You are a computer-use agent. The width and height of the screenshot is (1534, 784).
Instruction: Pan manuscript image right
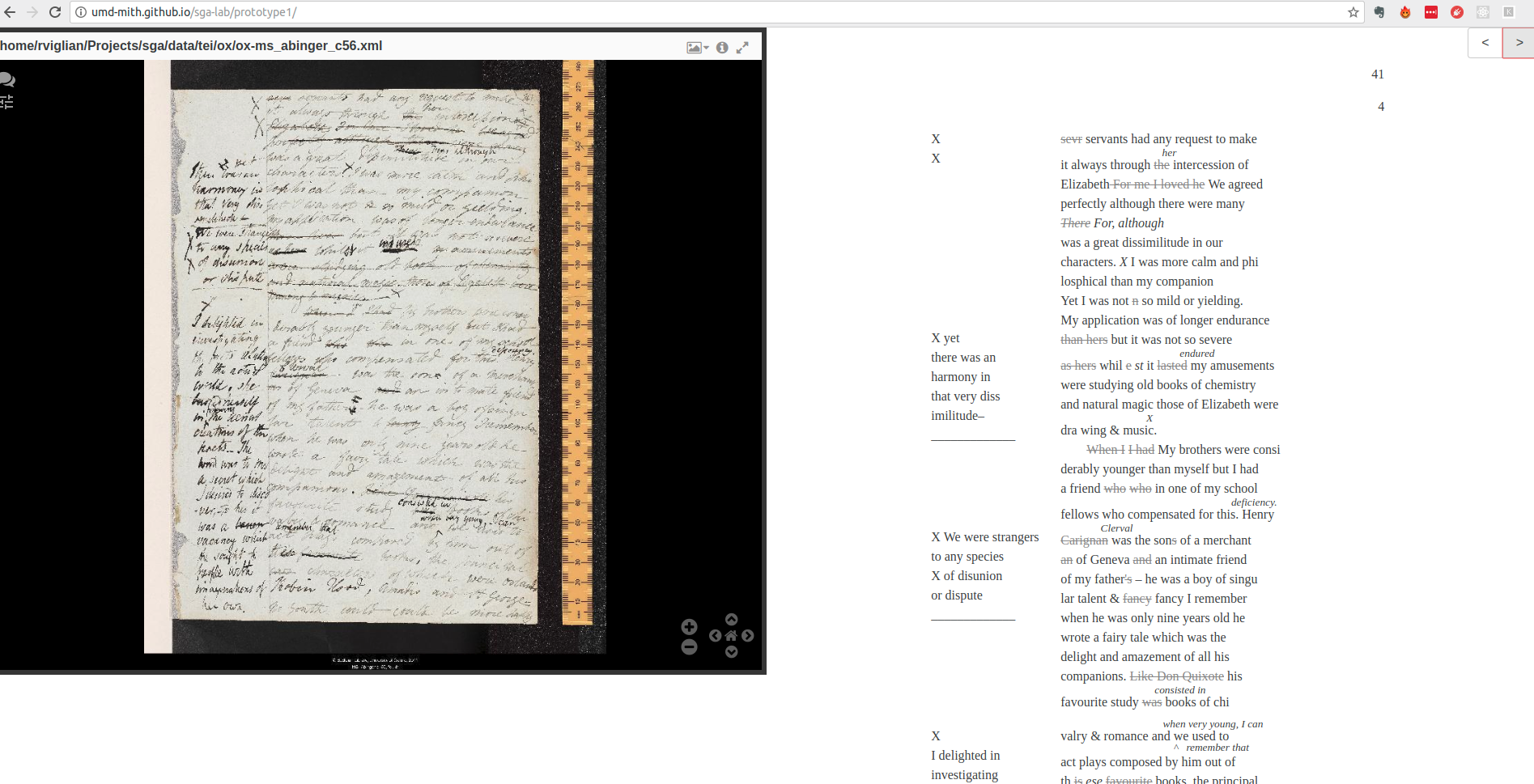tap(748, 636)
